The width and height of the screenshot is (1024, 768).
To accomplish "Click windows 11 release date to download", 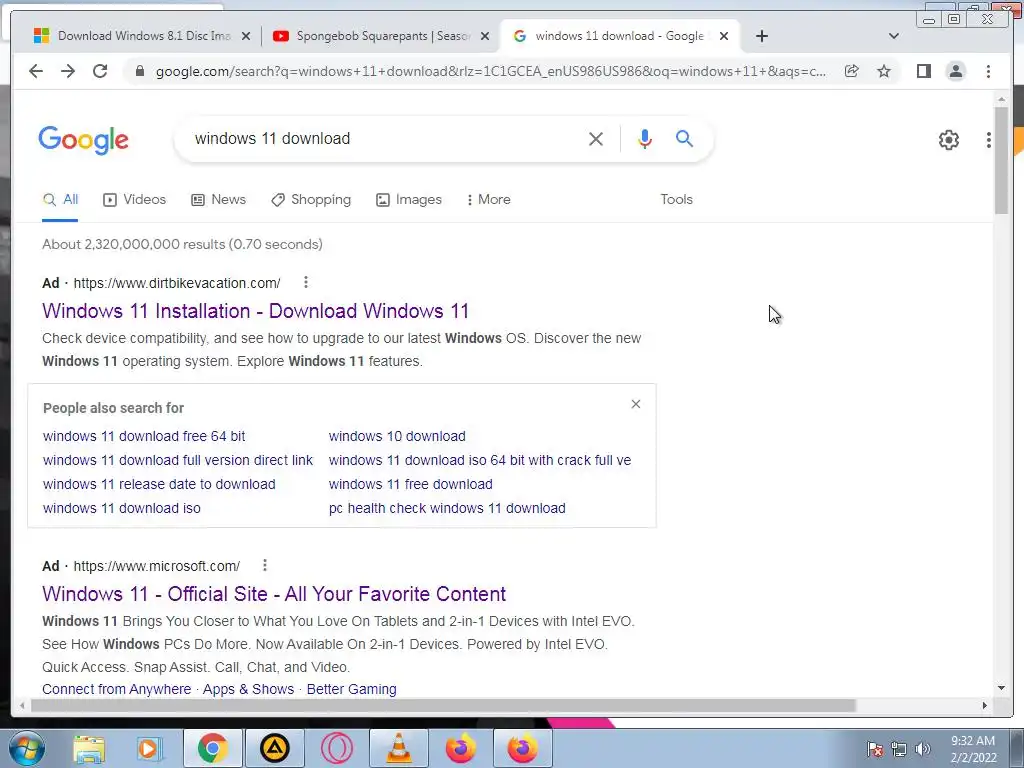I will pyautogui.click(x=159, y=485).
